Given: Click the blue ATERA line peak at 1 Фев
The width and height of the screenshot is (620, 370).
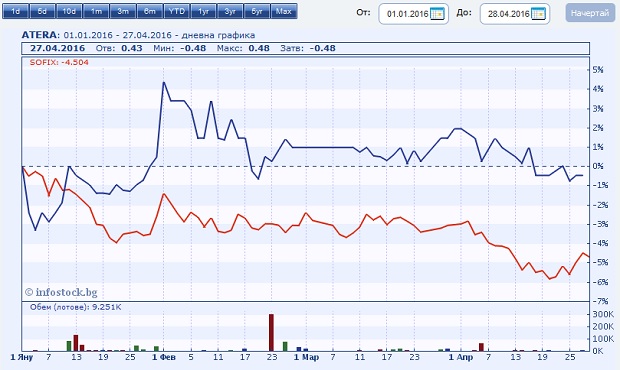Looking at the screenshot, I should [164, 83].
